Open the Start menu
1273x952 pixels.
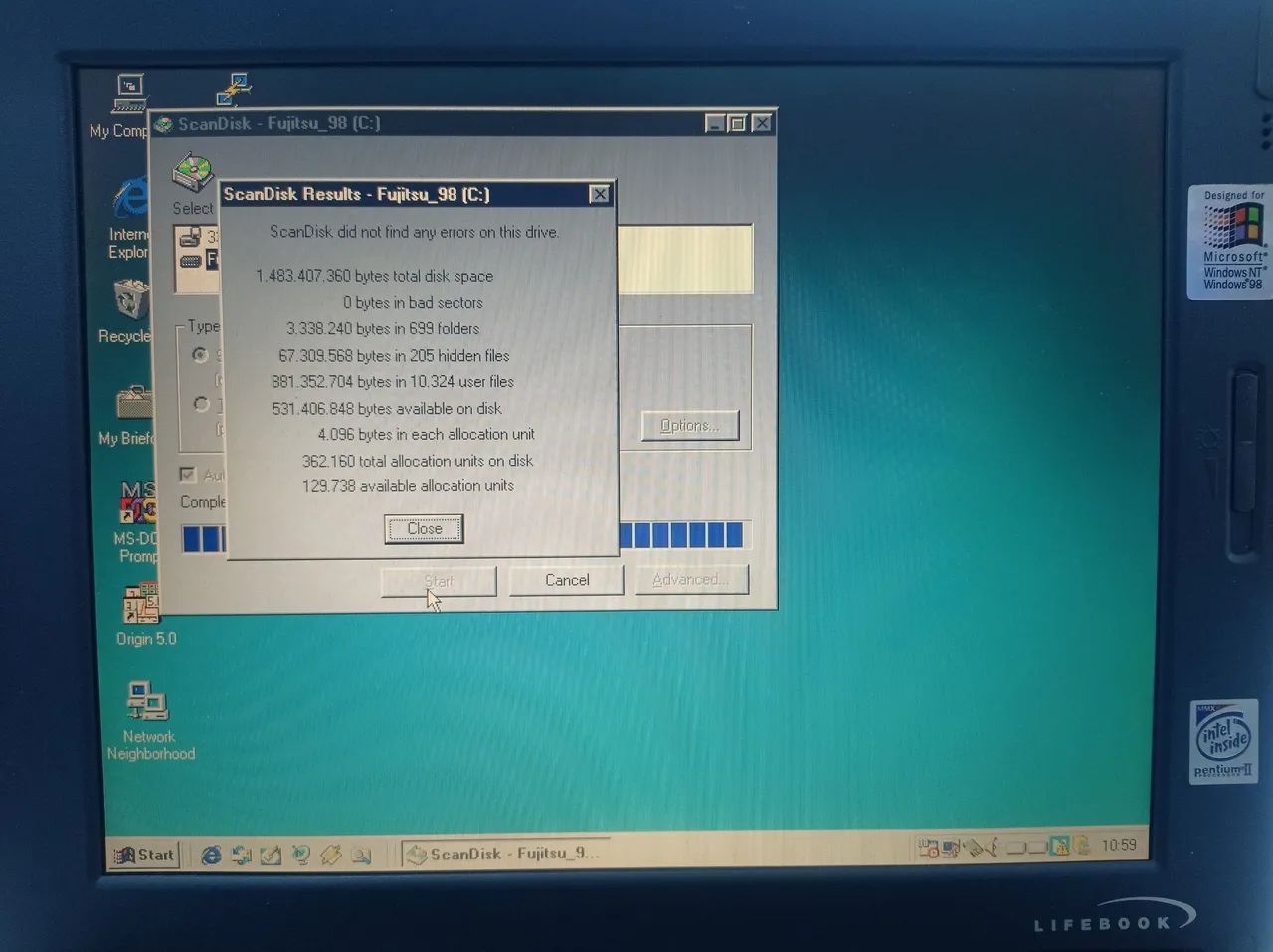click(143, 855)
